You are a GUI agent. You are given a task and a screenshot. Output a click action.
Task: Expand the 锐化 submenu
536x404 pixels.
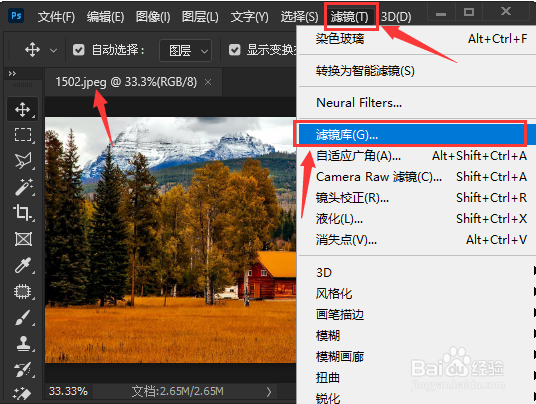[x=417, y=398]
